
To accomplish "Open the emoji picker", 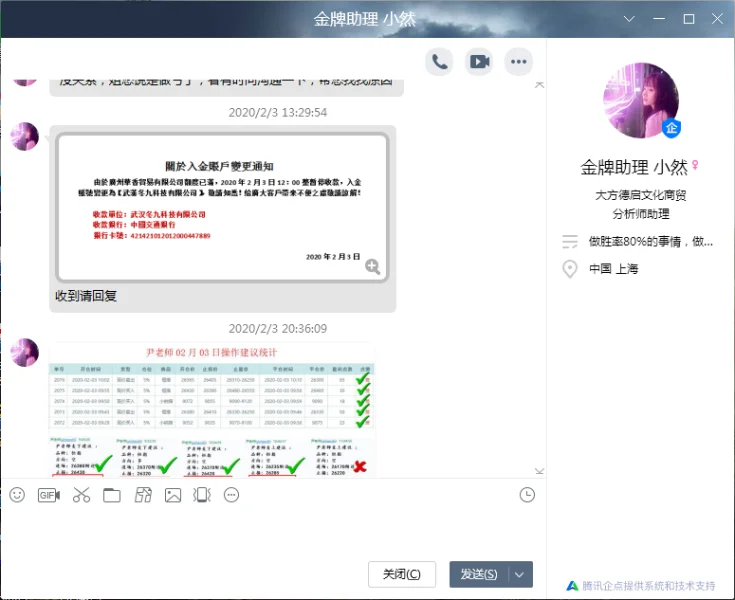I will click(17, 495).
